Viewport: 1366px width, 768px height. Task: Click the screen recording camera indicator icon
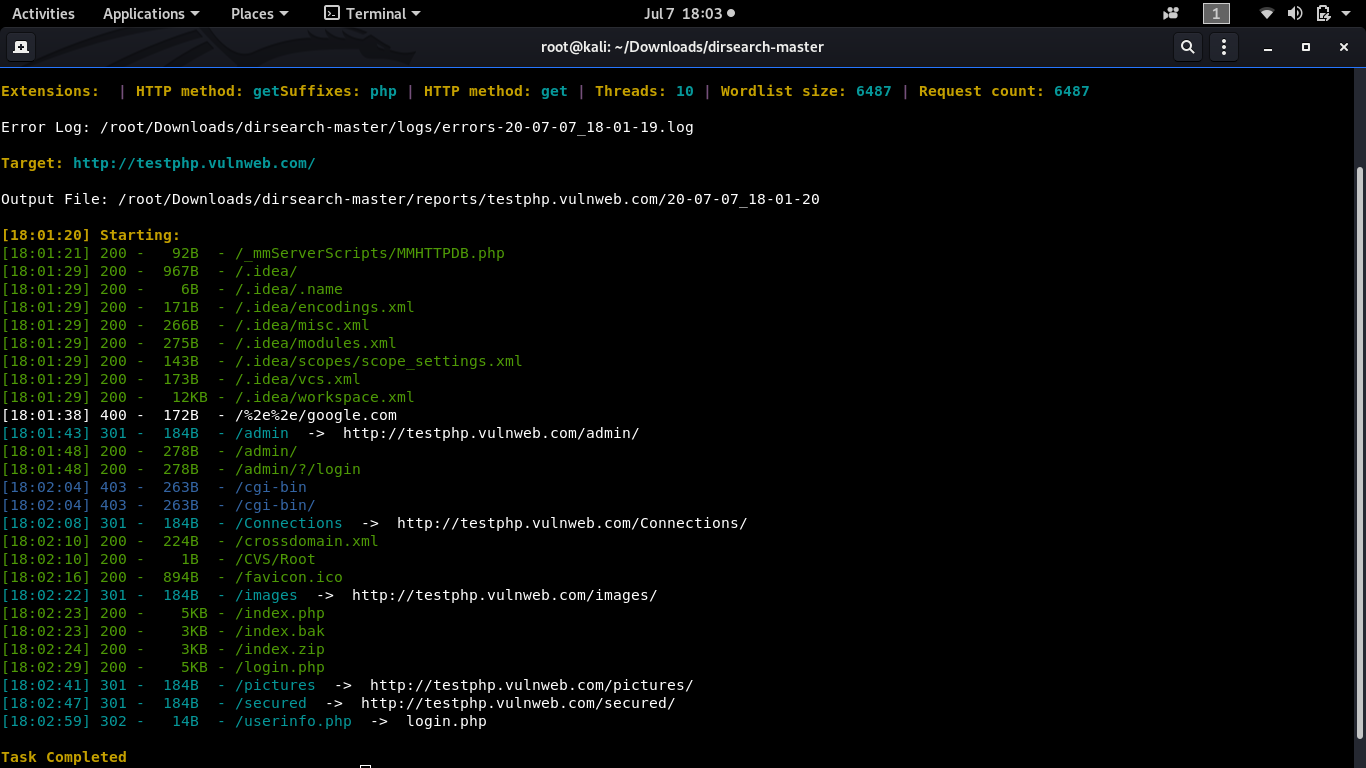1171,14
